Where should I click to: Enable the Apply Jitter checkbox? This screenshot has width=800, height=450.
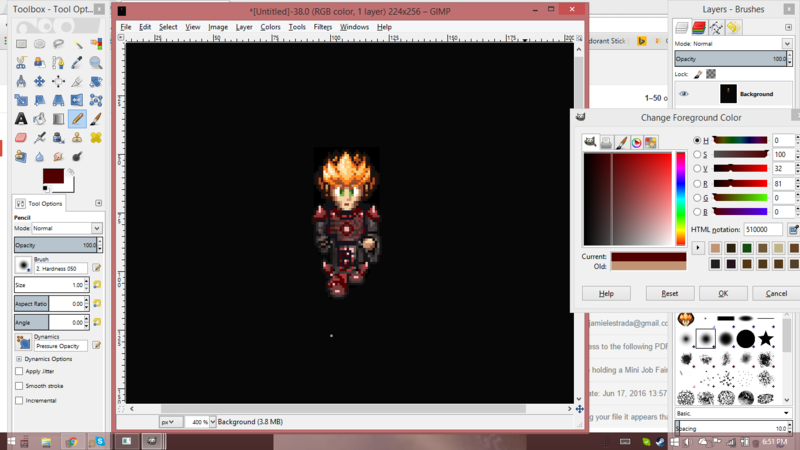click(19, 371)
